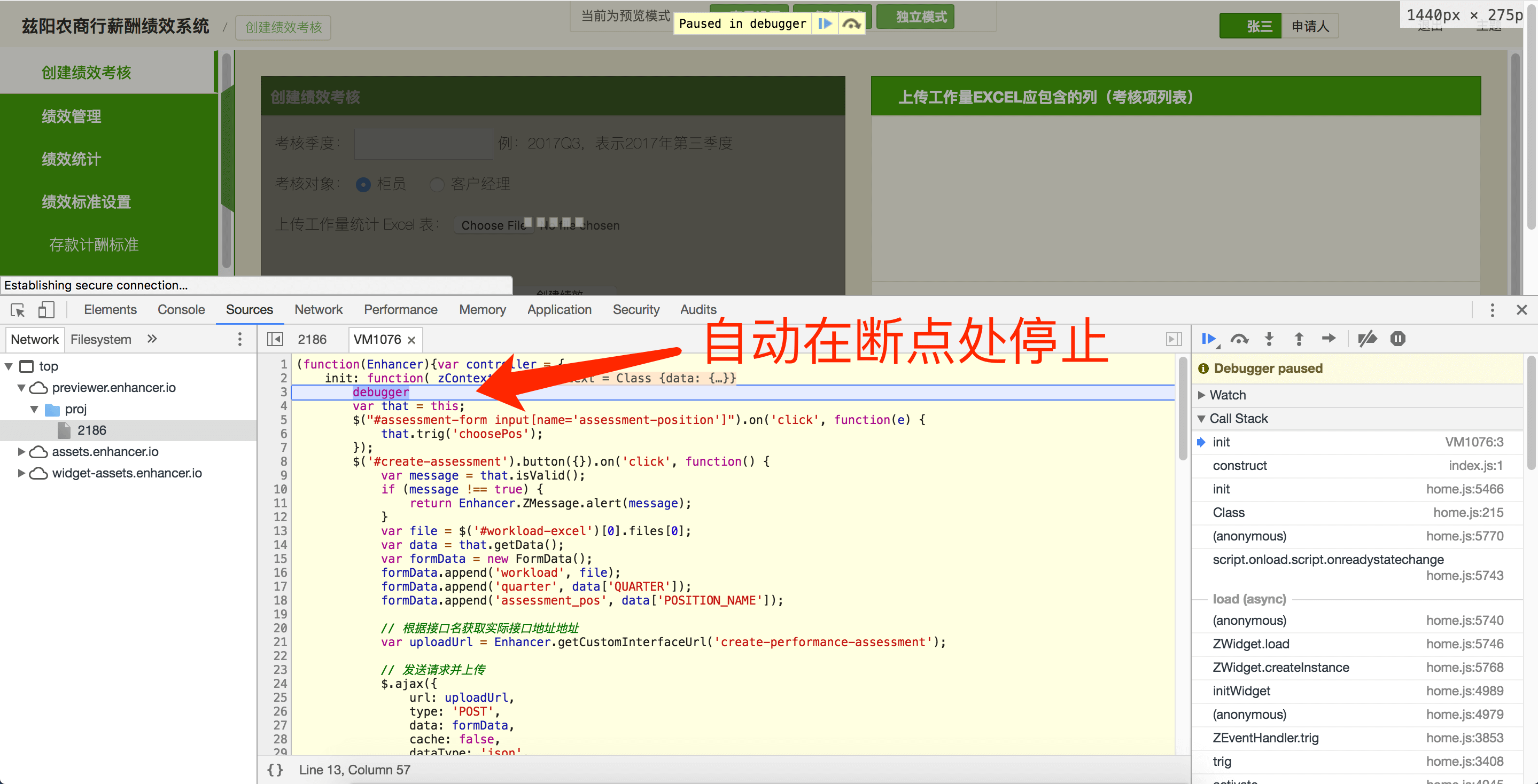The height and width of the screenshot is (784, 1538).
Task: Toggle pause on exceptions icon
Action: [x=1397, y=339]
